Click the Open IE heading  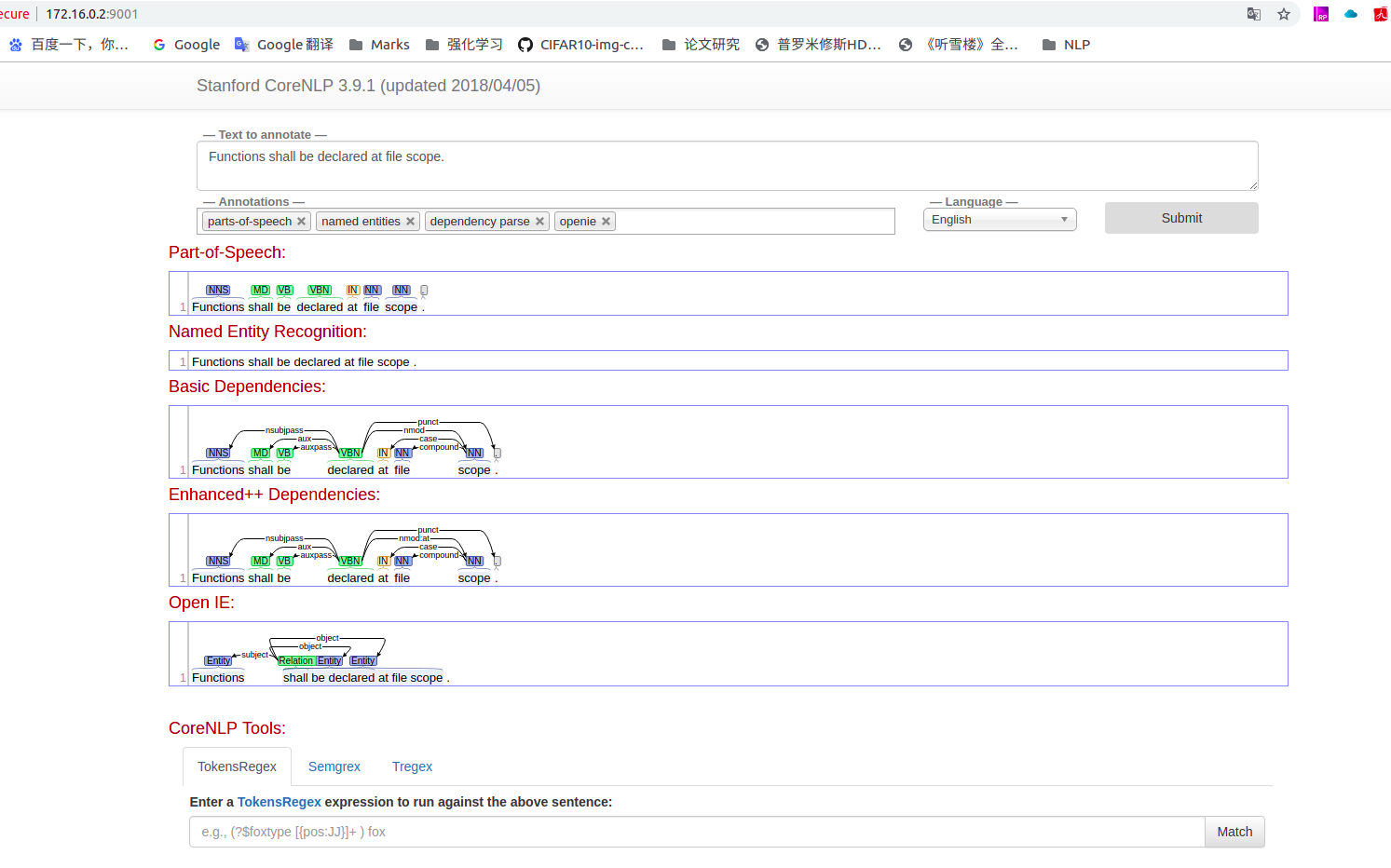click(x=201, y=603)
